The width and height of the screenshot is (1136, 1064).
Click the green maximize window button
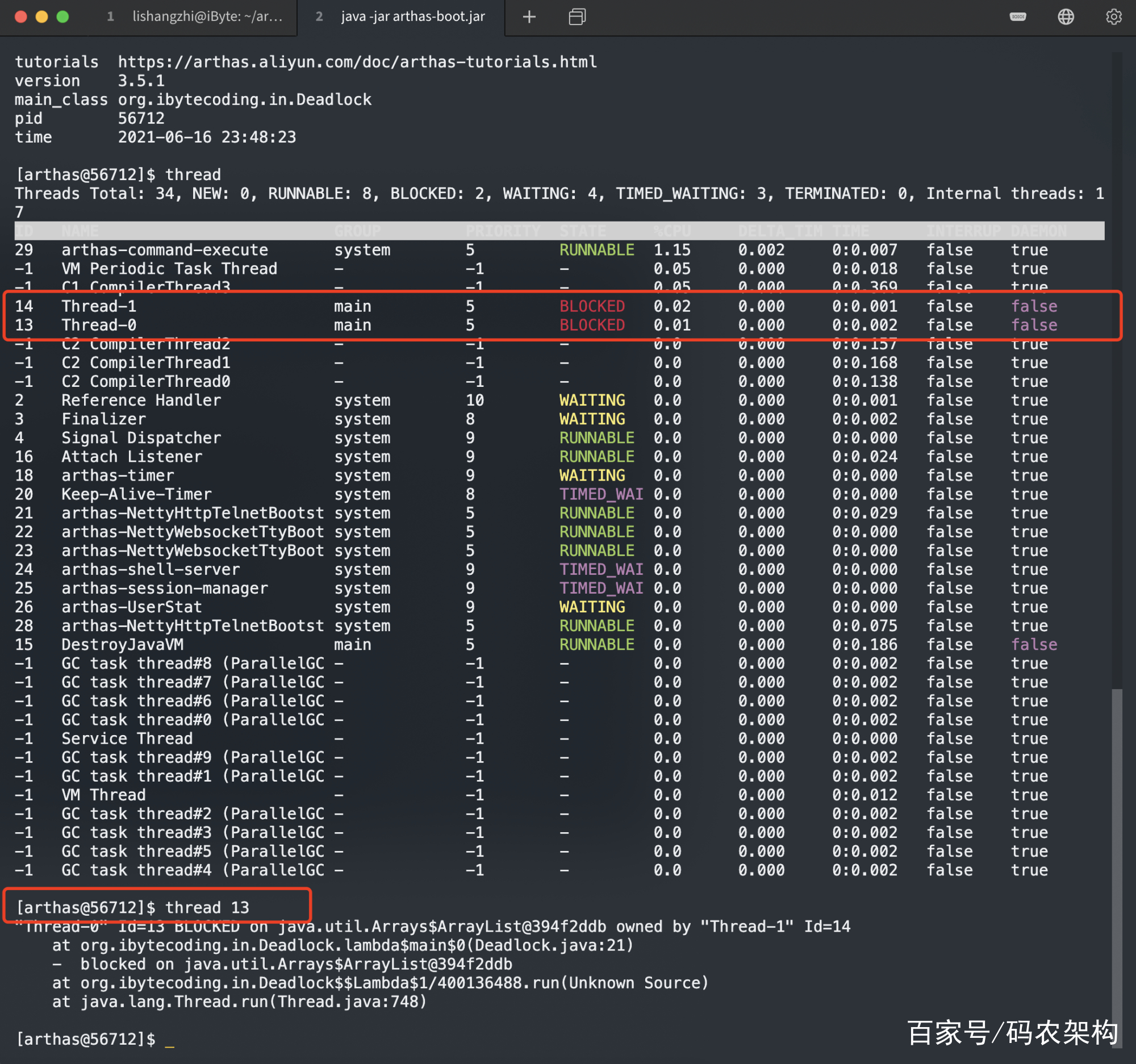point(63,16)
